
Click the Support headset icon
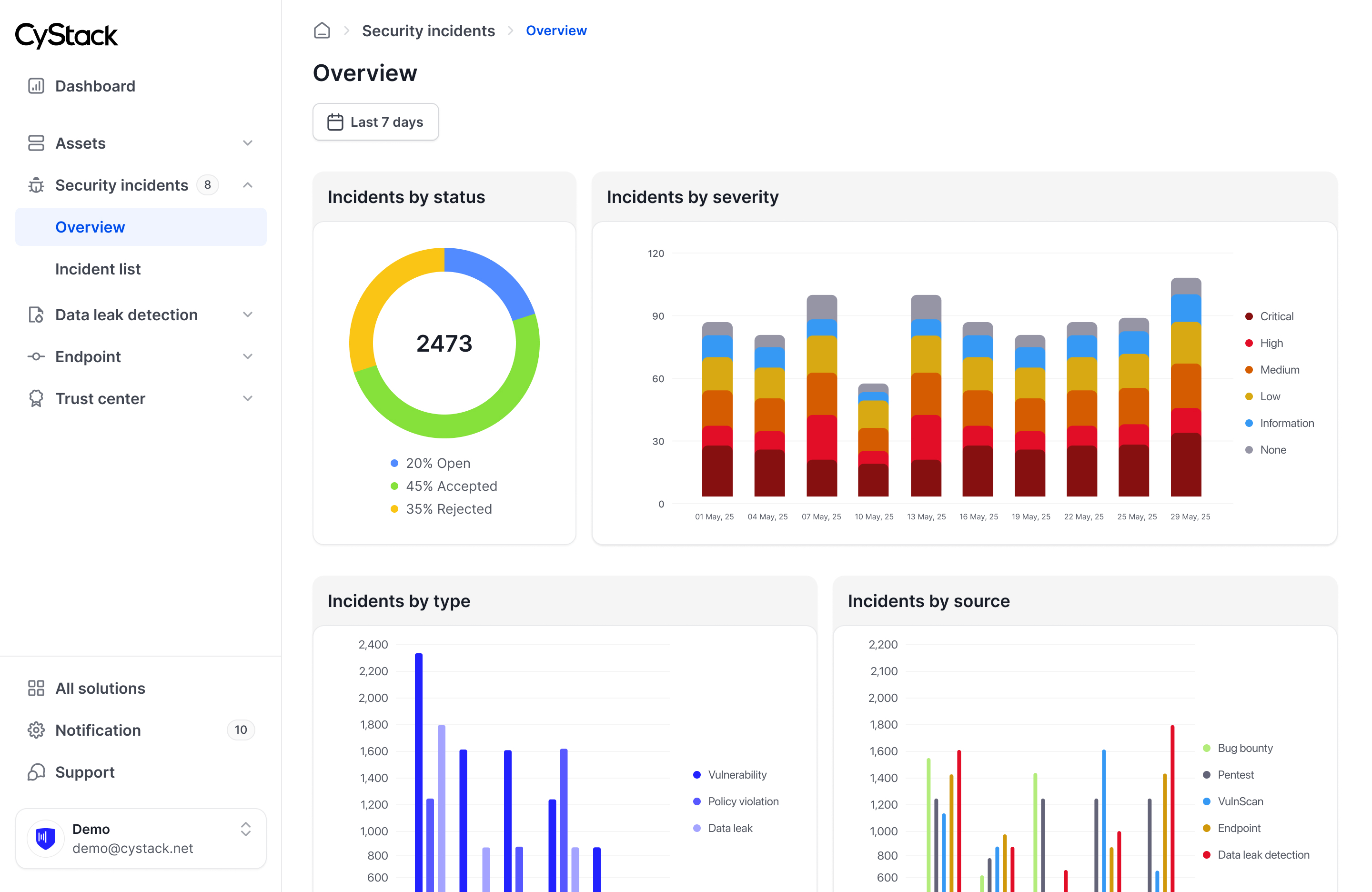[36, 772]
